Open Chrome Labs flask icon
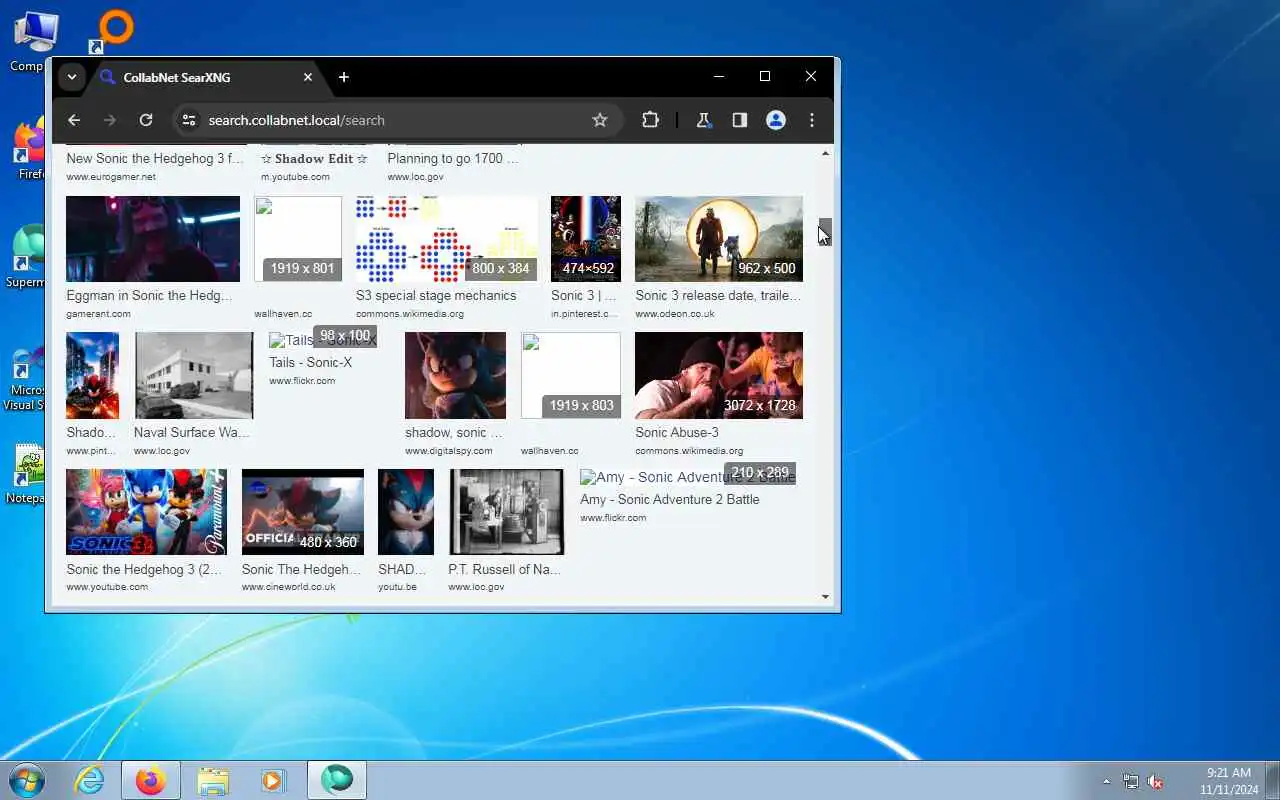 pyautogui.click(x=703, y=120)
